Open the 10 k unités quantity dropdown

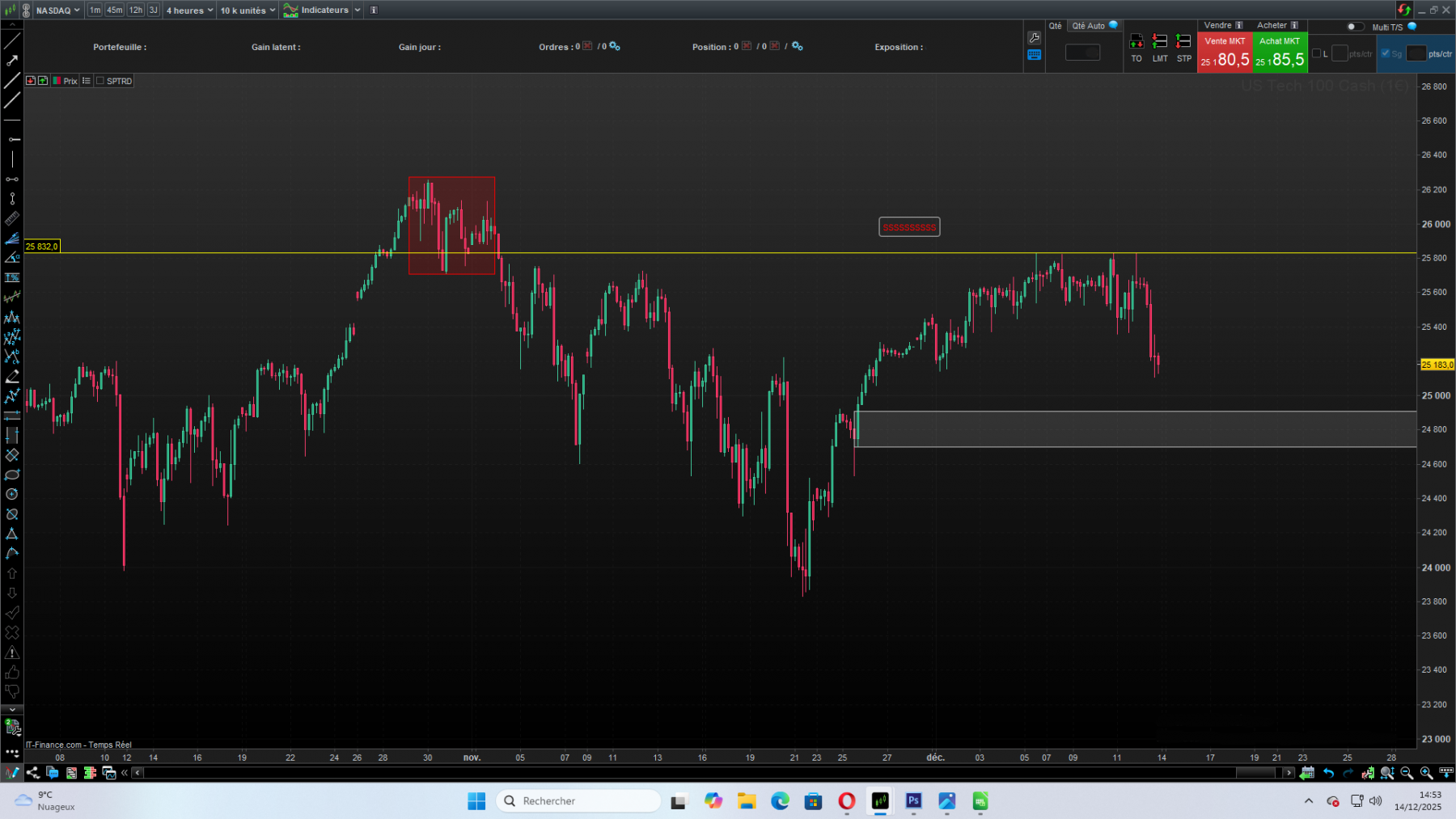(248, 11)
